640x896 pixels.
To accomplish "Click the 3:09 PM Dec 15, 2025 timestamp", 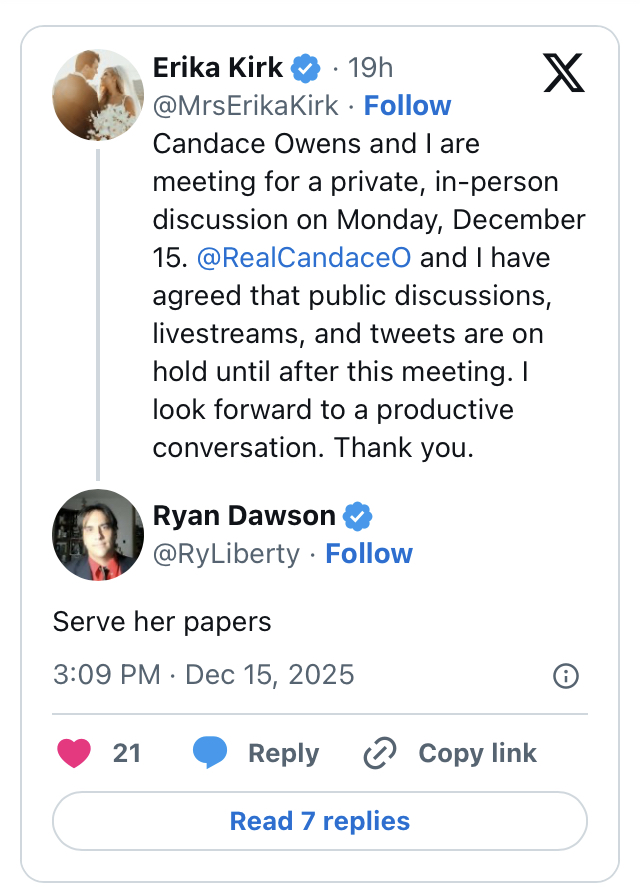I will coord(203,674).
